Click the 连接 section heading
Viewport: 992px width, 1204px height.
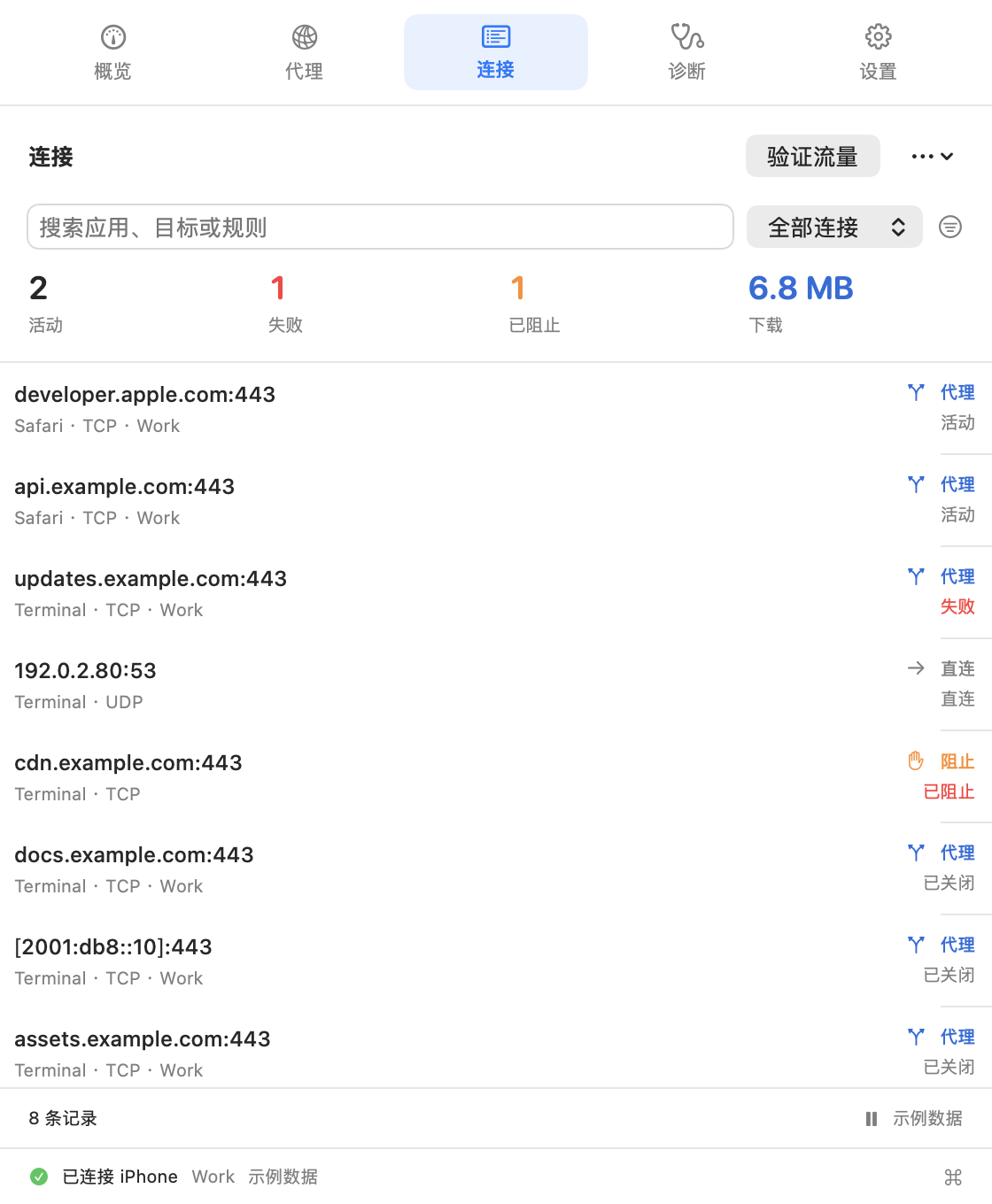coord(50,157)
